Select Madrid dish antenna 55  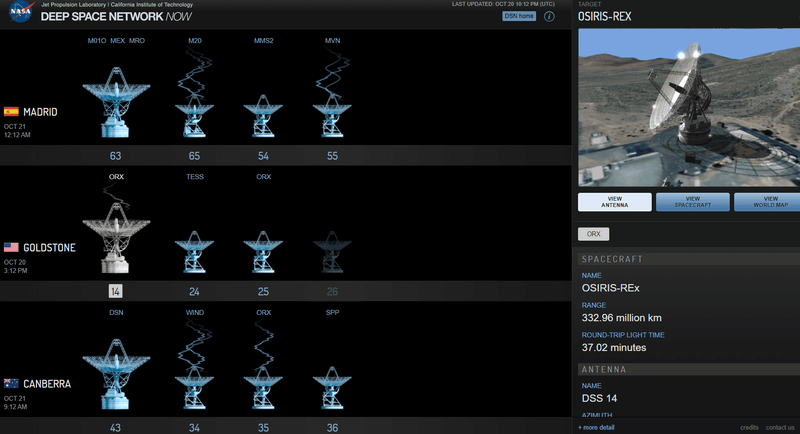(x=332, y=116)
